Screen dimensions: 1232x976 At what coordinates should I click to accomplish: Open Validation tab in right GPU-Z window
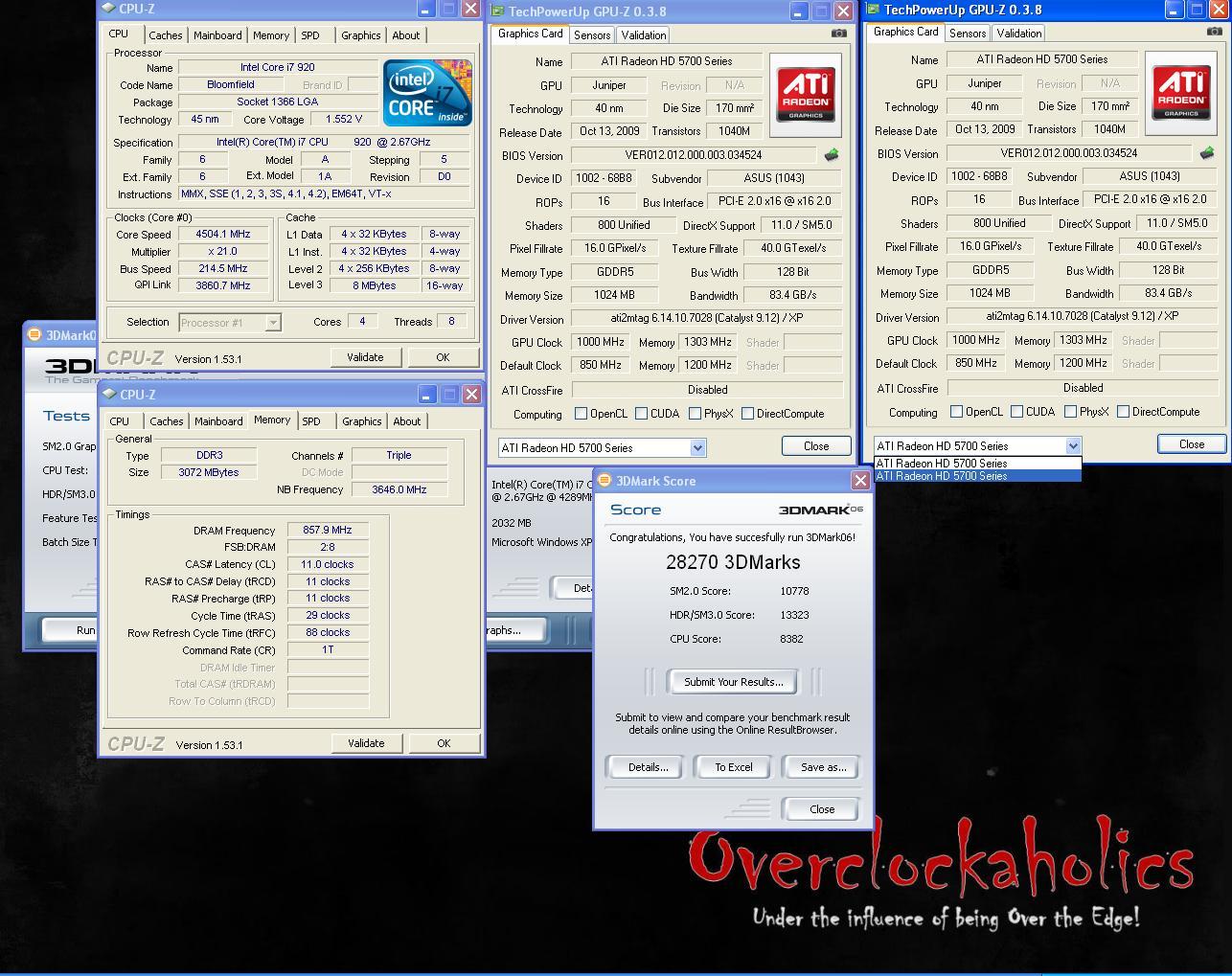pos(1018,33)
